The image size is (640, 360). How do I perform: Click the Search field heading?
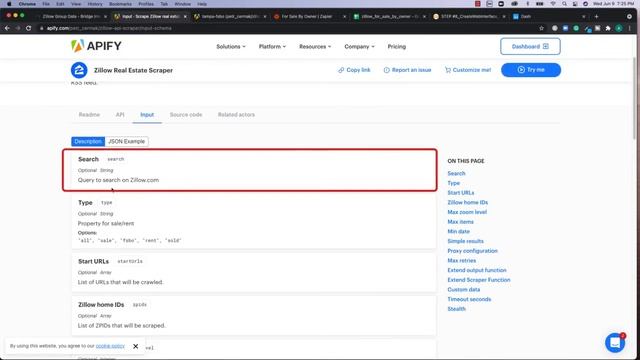pos(88,159)
